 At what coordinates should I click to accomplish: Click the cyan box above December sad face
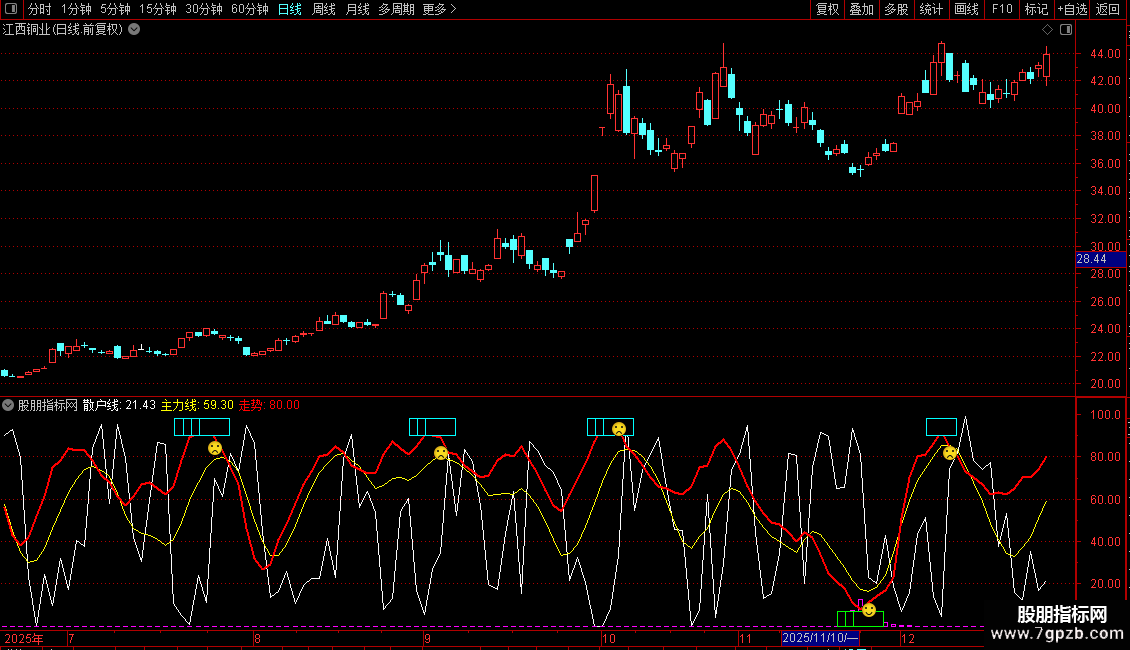pos(941,427)
